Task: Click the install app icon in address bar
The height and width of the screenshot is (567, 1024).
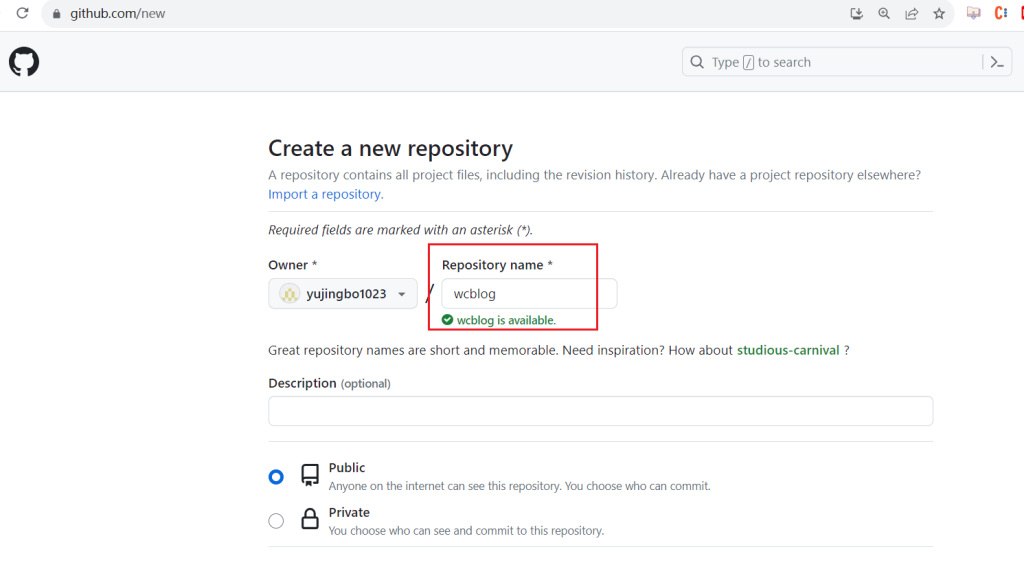Action: click(856, 13)
